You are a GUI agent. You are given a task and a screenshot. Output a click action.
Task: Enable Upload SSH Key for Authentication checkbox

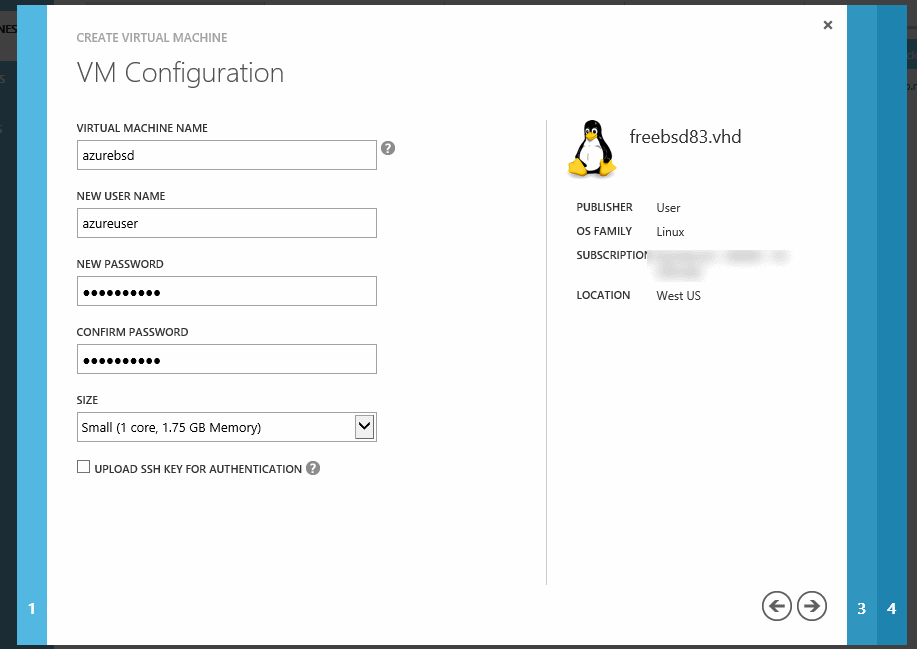pyautogui.click(x=84, y=467)
